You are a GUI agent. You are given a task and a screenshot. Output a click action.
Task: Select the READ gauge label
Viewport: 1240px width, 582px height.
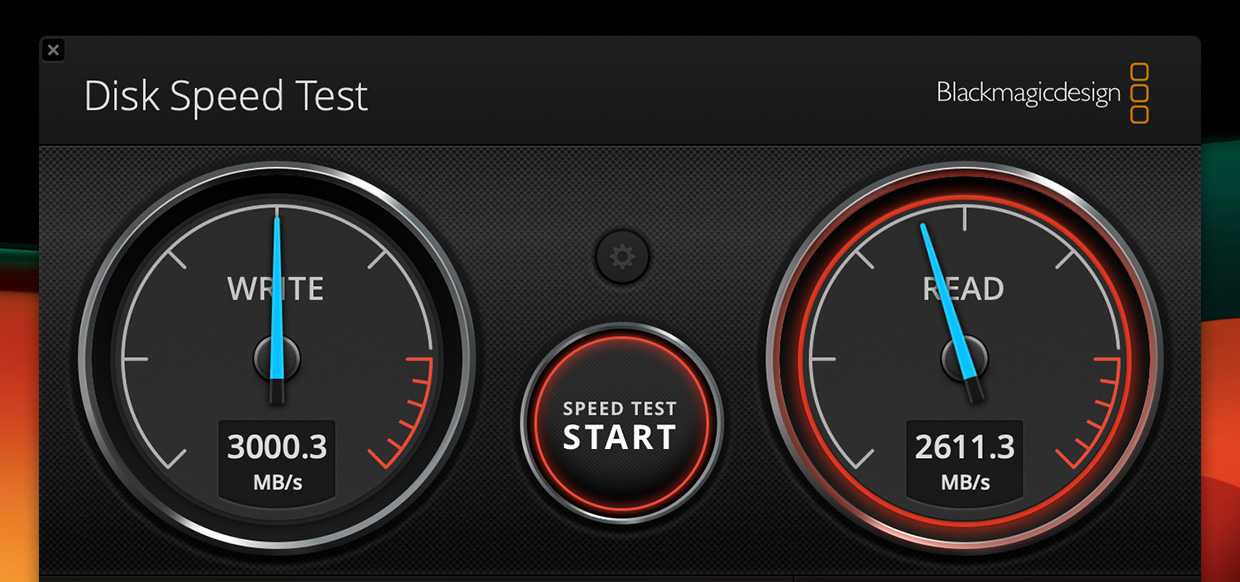[963, 289]
